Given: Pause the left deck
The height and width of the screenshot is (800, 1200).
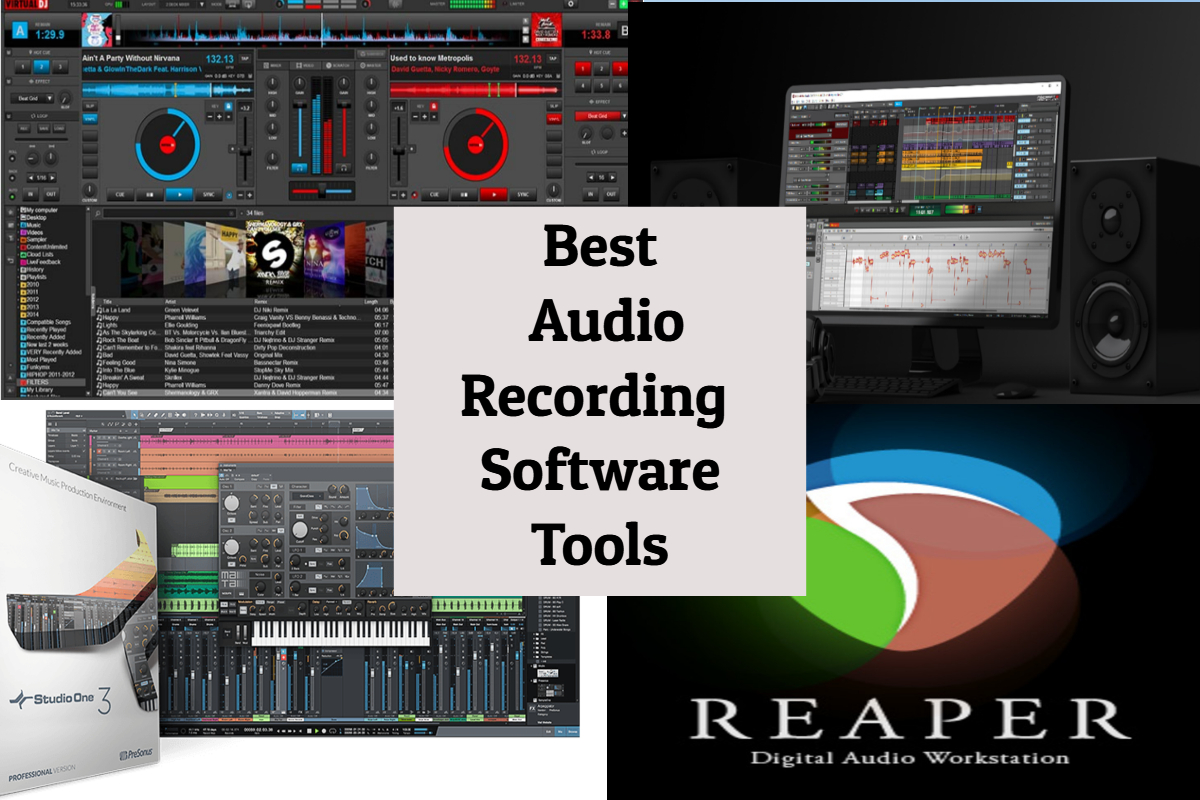Looking at the screenshot, I should point(150,195).
